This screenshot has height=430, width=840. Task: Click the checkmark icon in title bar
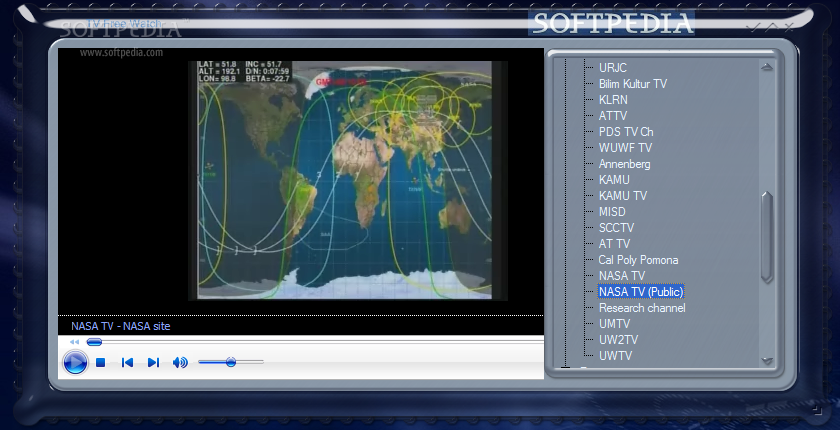754,27
